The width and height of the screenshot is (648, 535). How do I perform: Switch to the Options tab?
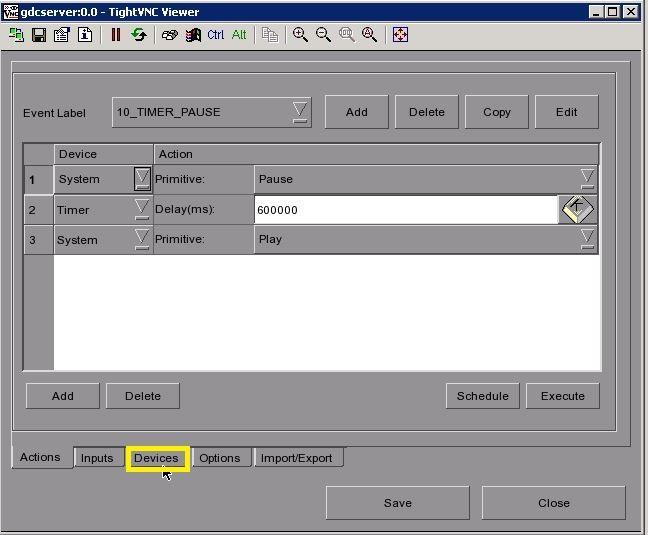[x=220, y=458]
